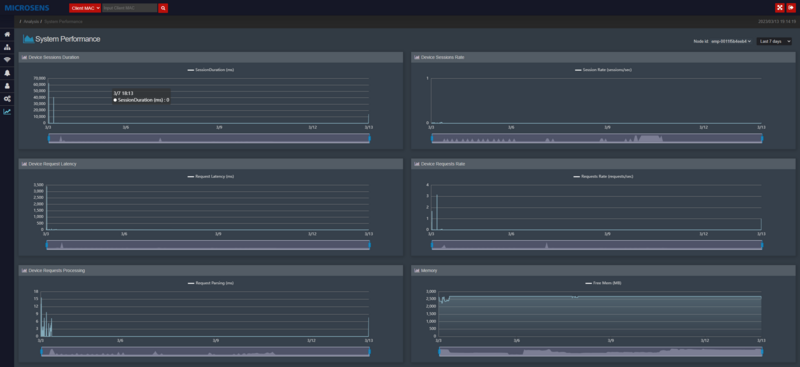
Task: Click the Device Sessions Duration panel title
Action: 54,57
